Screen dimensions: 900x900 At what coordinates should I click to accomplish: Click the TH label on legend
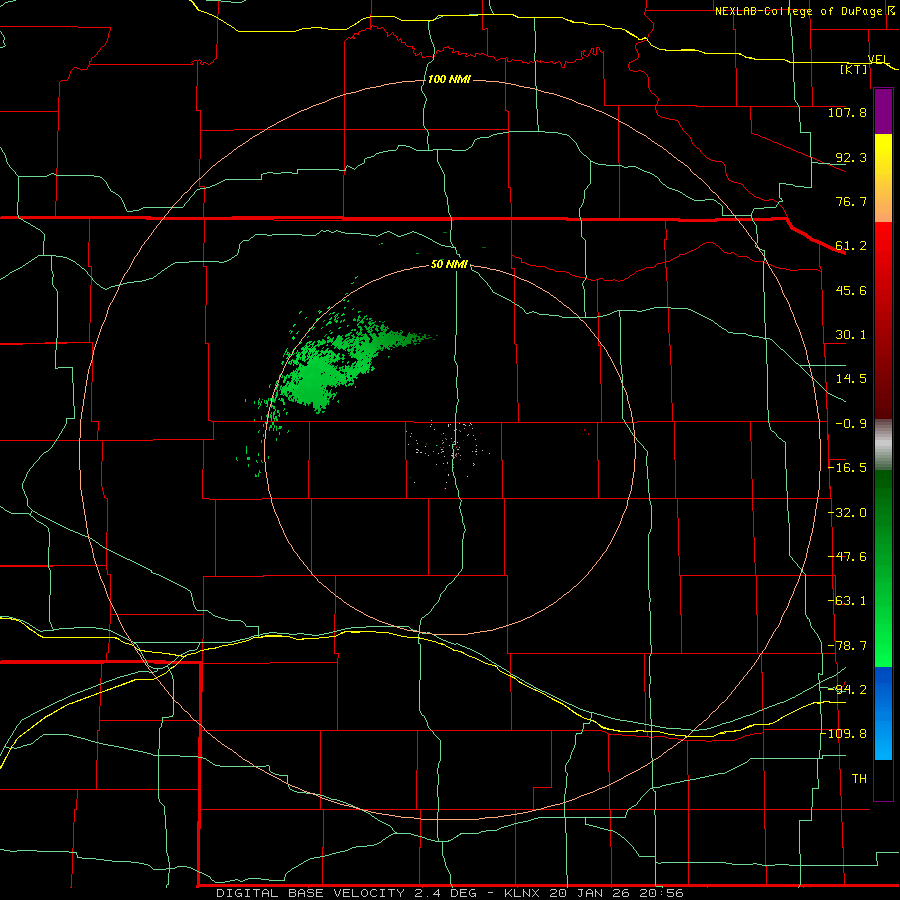click(859, 778)
